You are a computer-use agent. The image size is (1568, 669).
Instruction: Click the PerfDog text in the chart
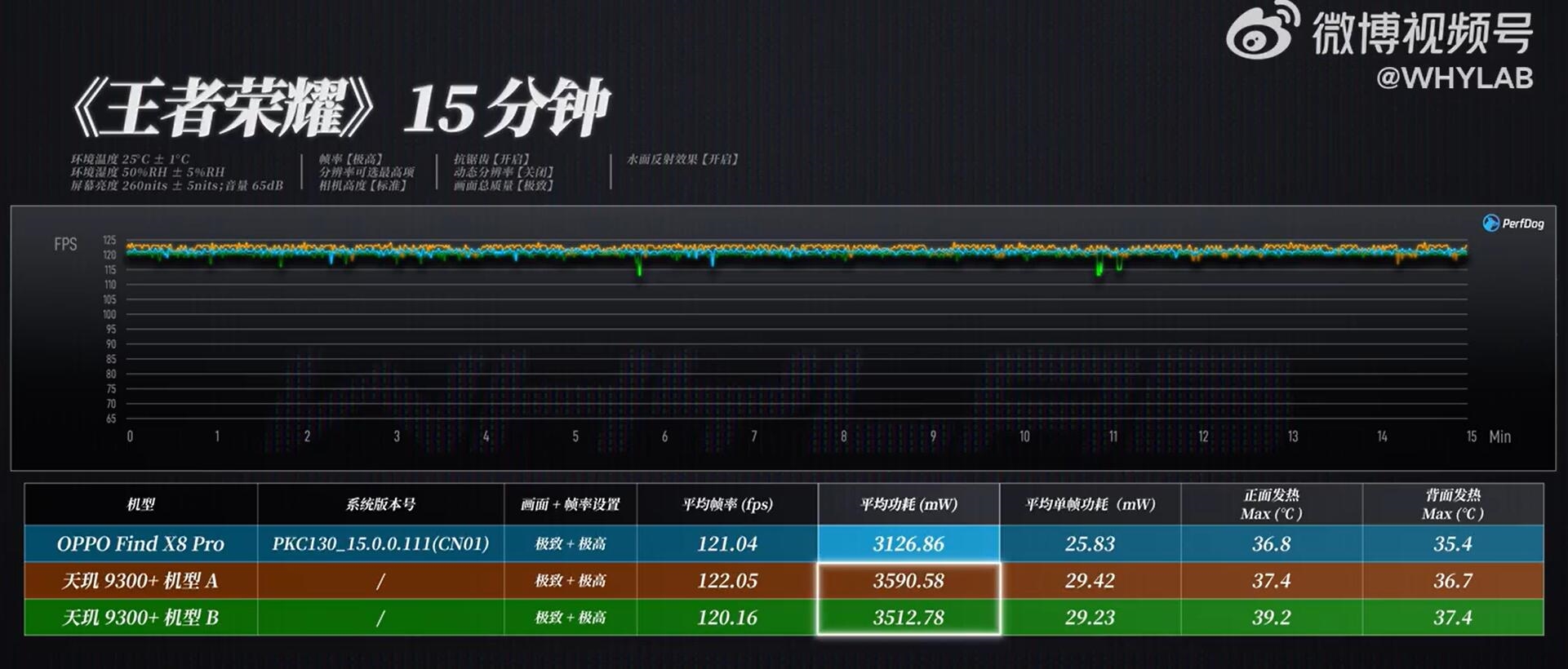click(x=1523, y=224)
